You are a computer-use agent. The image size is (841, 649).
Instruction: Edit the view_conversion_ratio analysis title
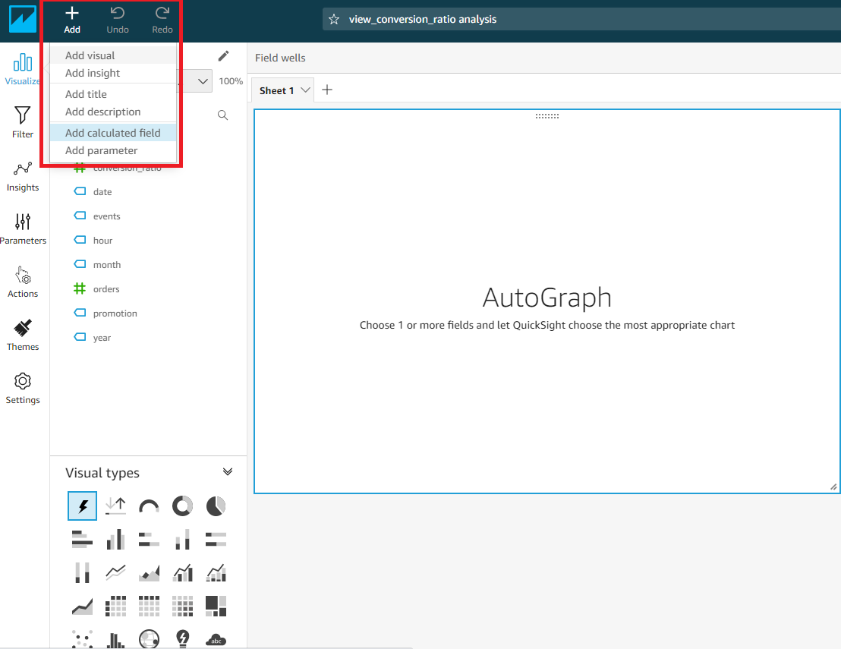(x=423, y=19)
